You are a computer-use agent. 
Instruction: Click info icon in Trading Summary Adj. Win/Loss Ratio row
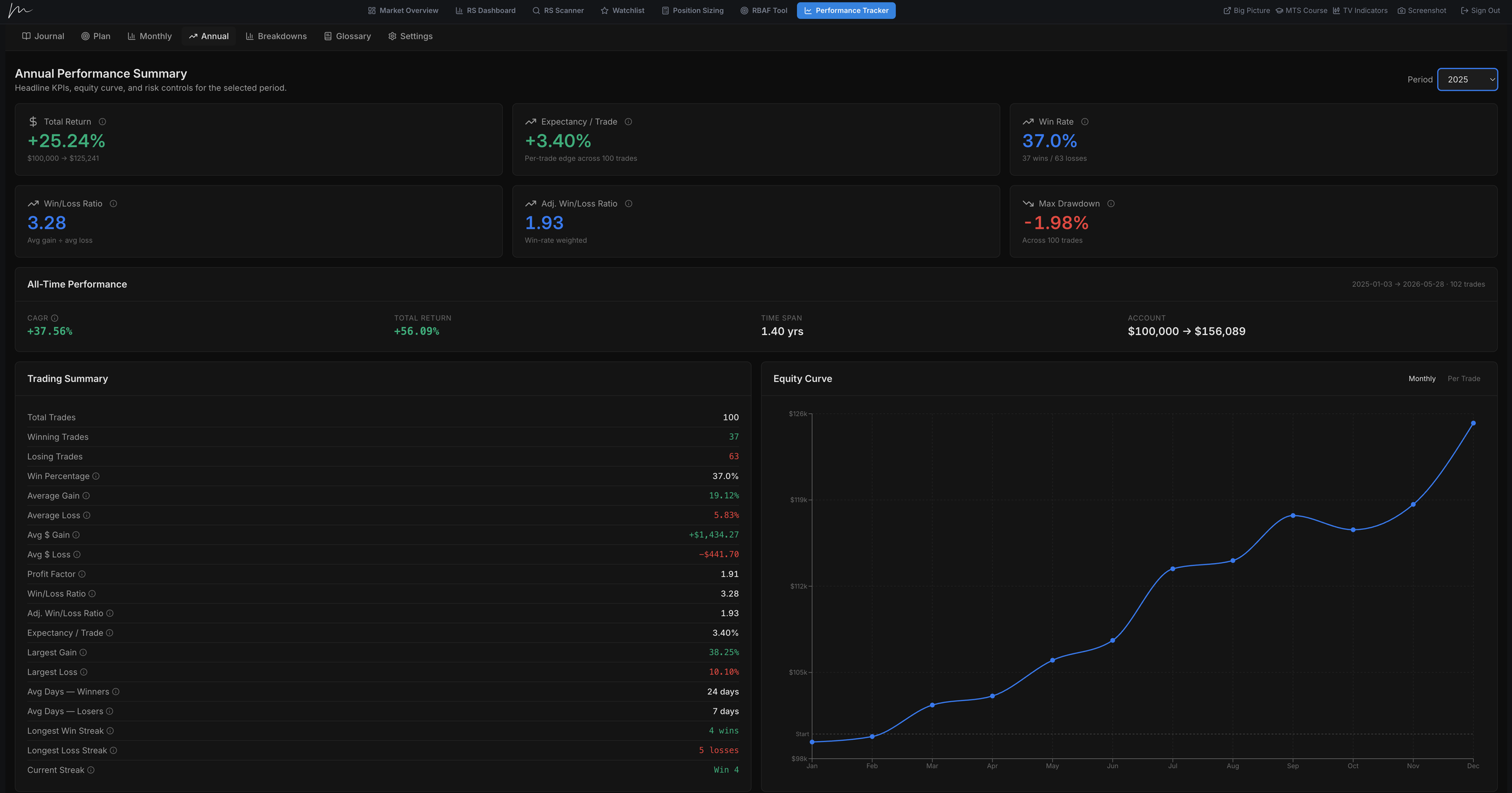click(109, 613)
